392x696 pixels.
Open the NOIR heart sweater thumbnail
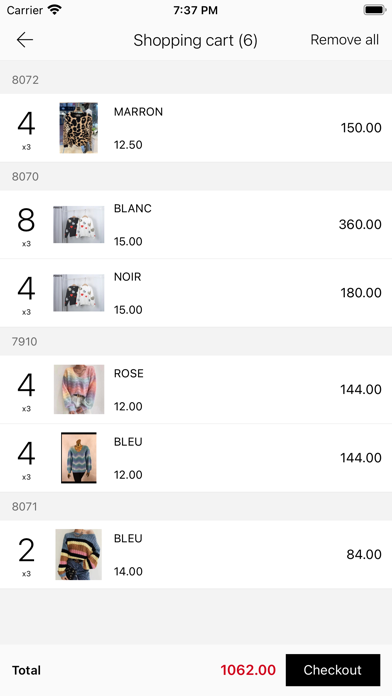pyautogui.click(x=79, y=293)
